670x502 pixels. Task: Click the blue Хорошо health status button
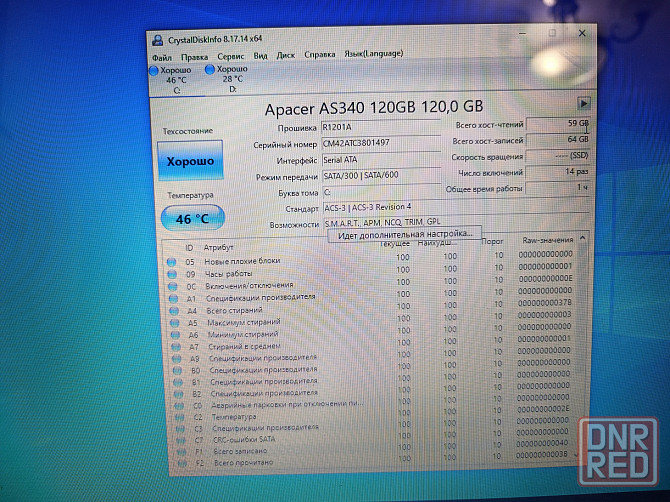click(x=190, y=161)
